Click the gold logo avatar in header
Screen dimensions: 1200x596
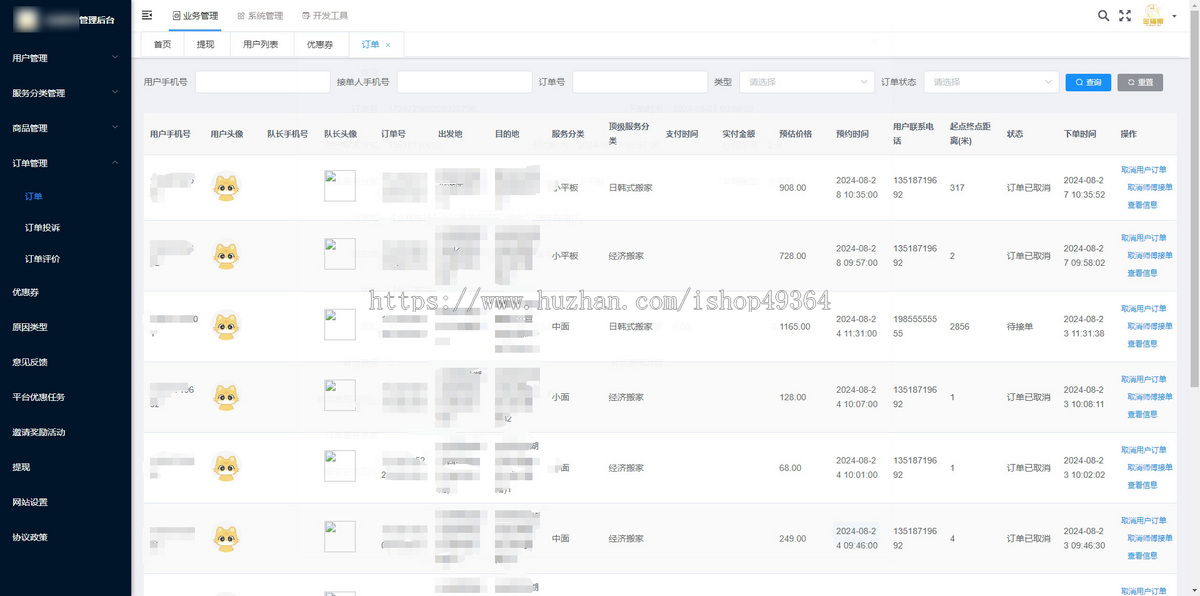1153,16
